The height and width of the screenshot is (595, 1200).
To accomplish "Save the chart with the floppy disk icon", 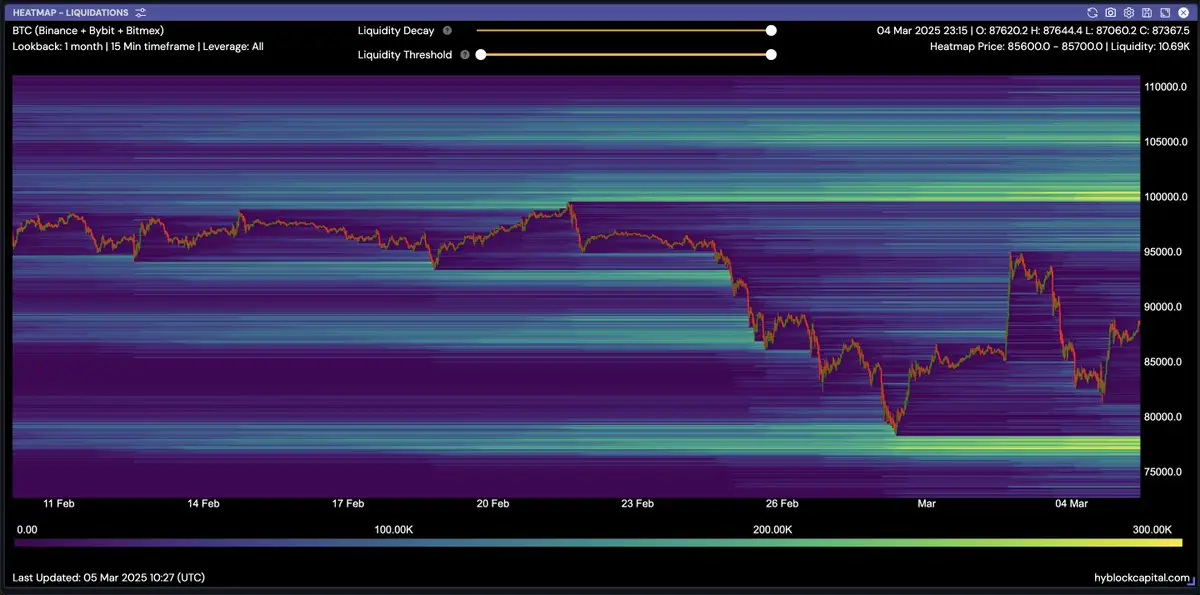I will click(x=1147, y=12).
